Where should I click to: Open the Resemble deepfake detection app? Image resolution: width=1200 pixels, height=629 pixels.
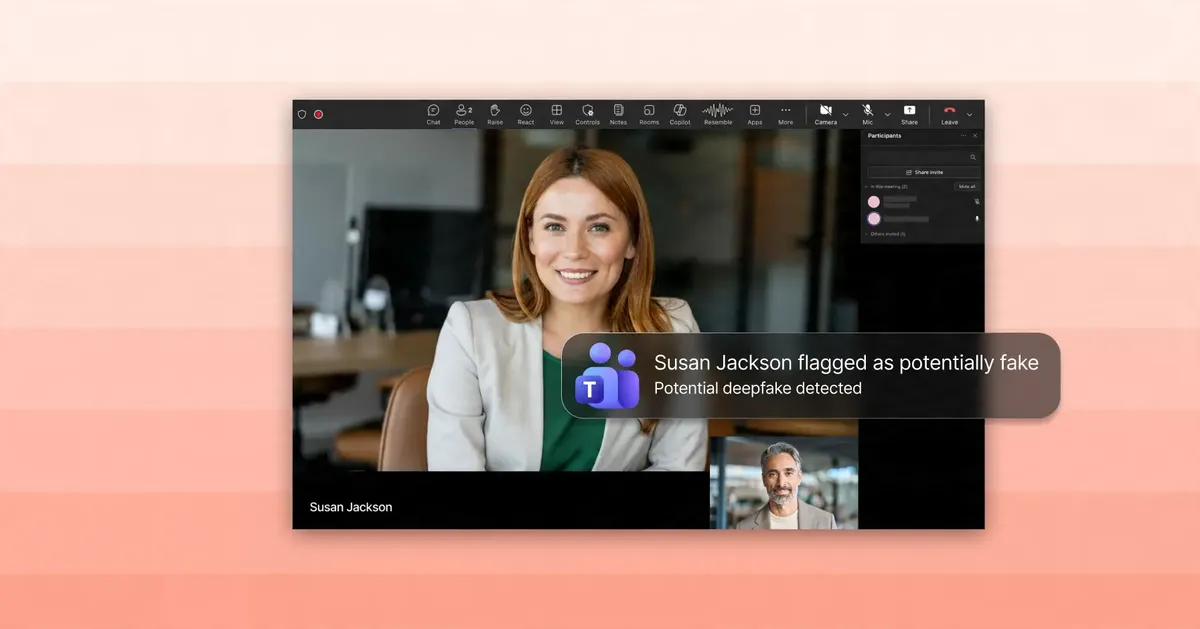[718, 114]
